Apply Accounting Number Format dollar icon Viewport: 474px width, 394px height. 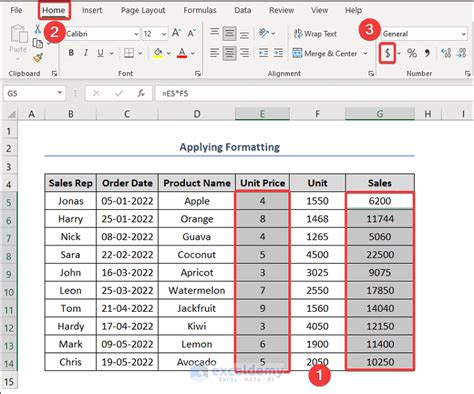[387, 53]
